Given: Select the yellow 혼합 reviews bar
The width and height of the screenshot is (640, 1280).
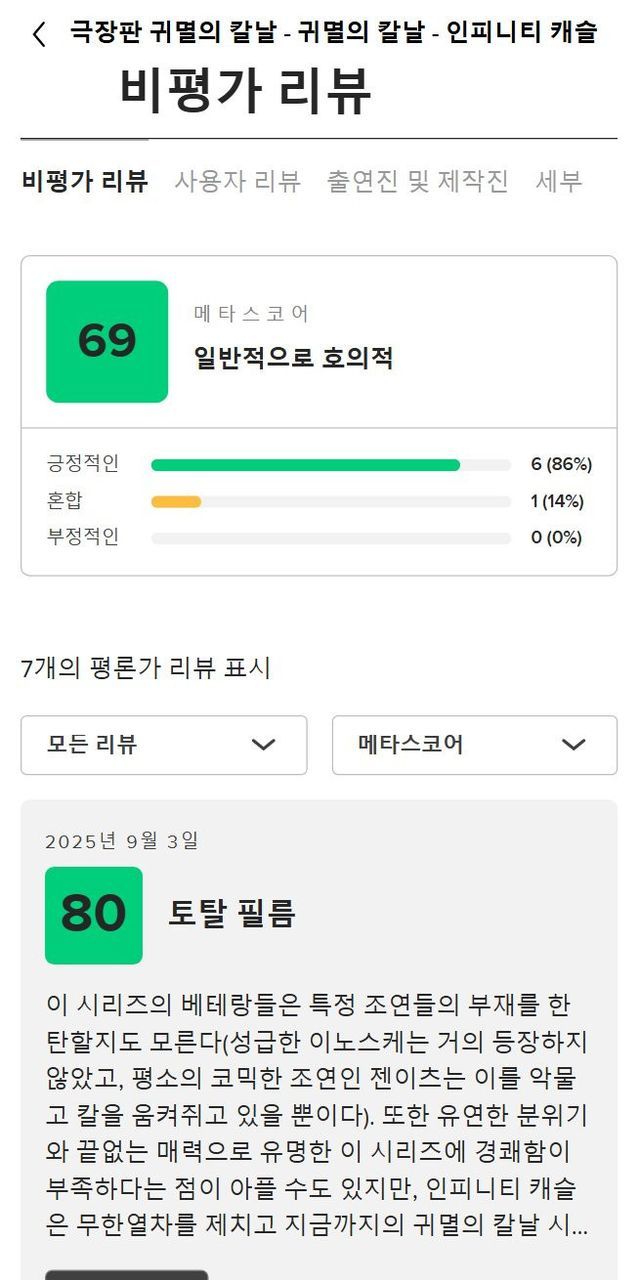Looking at the screenshot, I should (176, 501).
